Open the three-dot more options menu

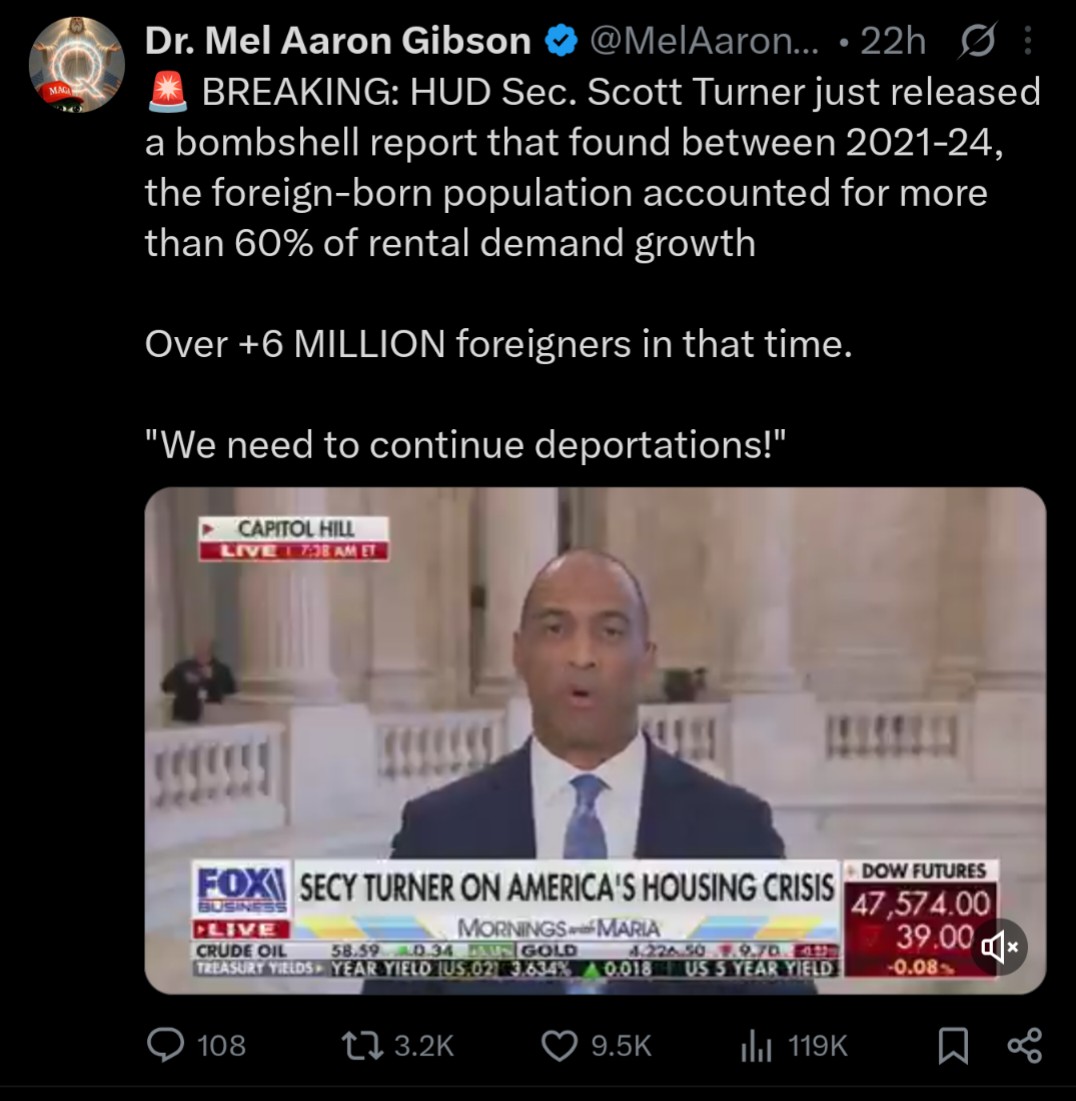tap(1028, 41)
